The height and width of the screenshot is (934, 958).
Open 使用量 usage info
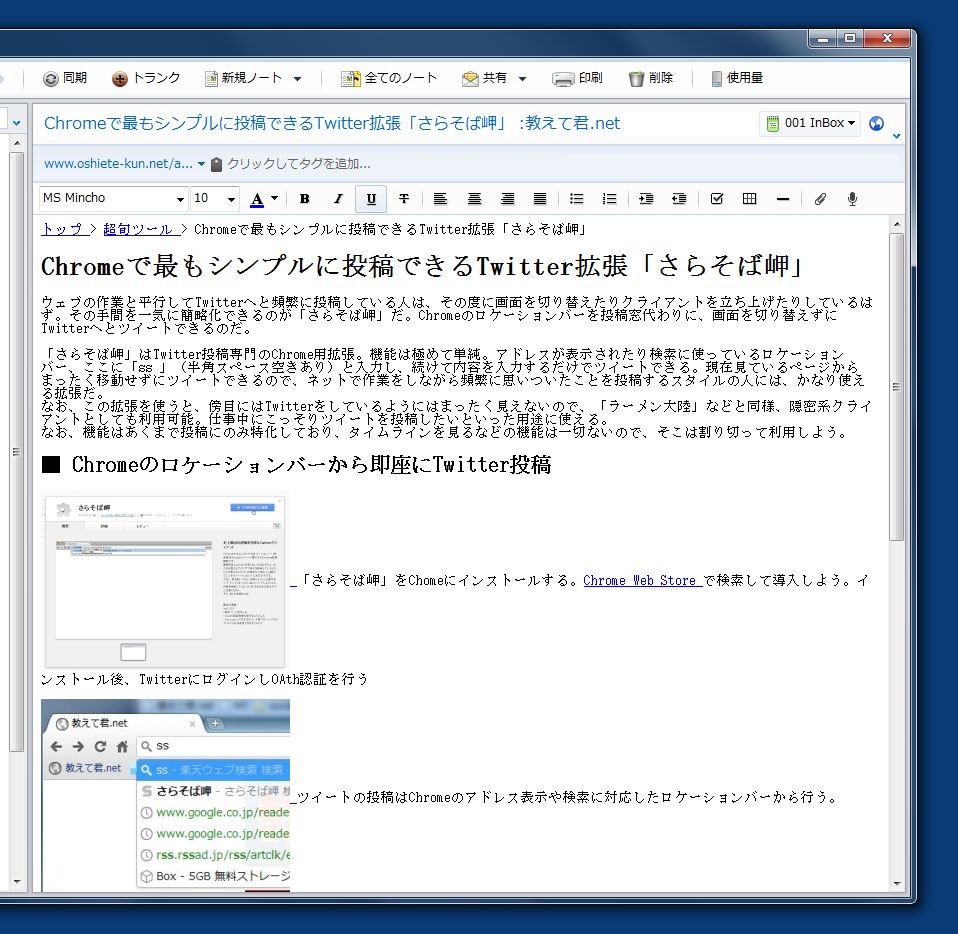(737, 78)
